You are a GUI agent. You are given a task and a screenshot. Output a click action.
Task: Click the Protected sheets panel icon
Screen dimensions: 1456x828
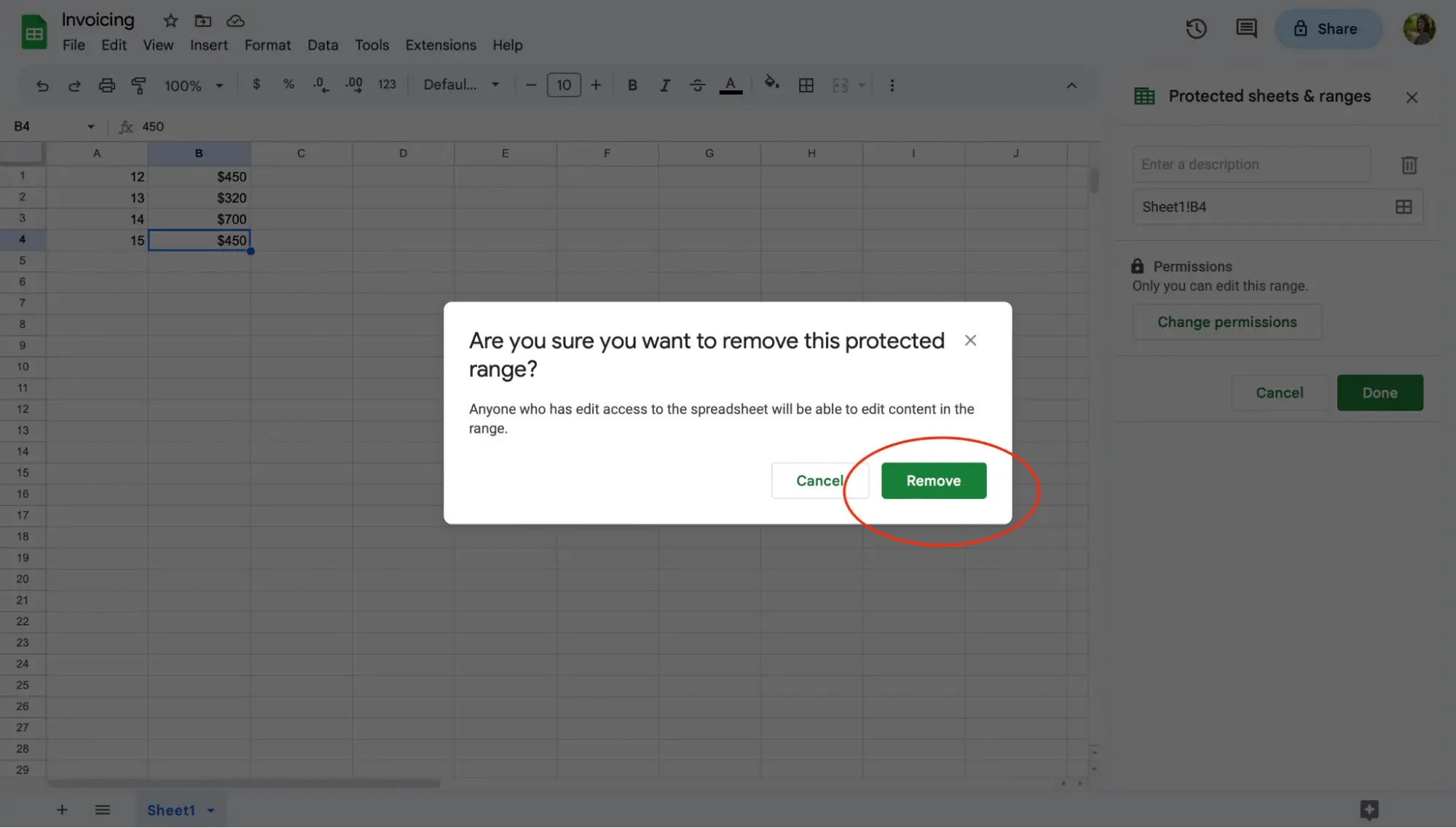pyautogui.click(x=1143, y=97)
